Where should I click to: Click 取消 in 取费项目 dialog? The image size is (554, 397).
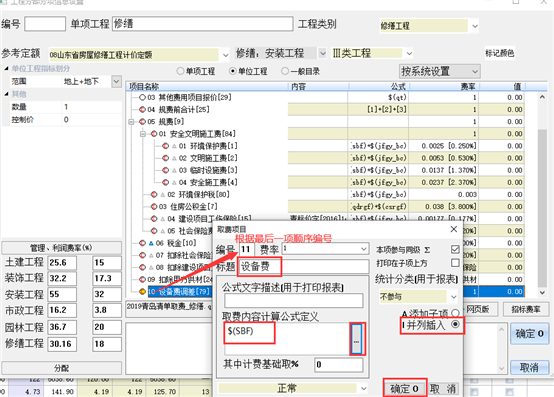443,389
